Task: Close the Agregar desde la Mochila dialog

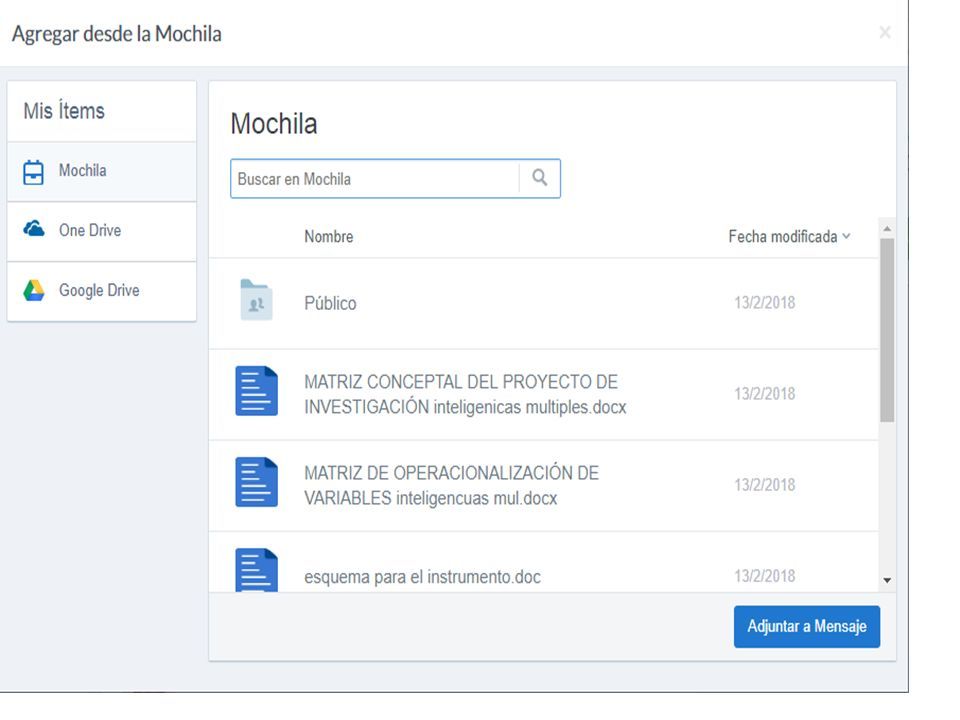Action: coord(885,32)
